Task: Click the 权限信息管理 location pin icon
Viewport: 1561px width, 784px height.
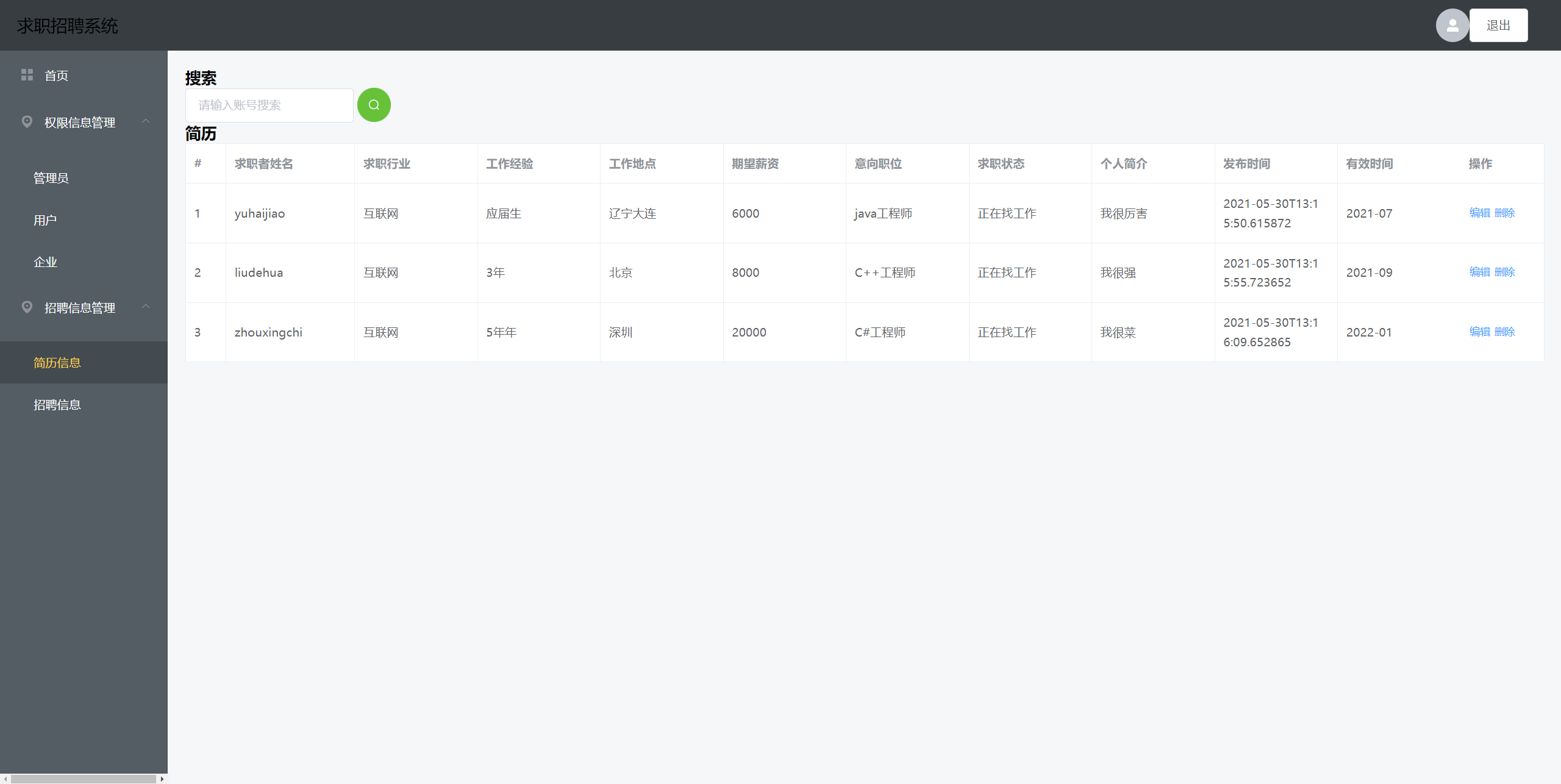Action: [27, 122]
